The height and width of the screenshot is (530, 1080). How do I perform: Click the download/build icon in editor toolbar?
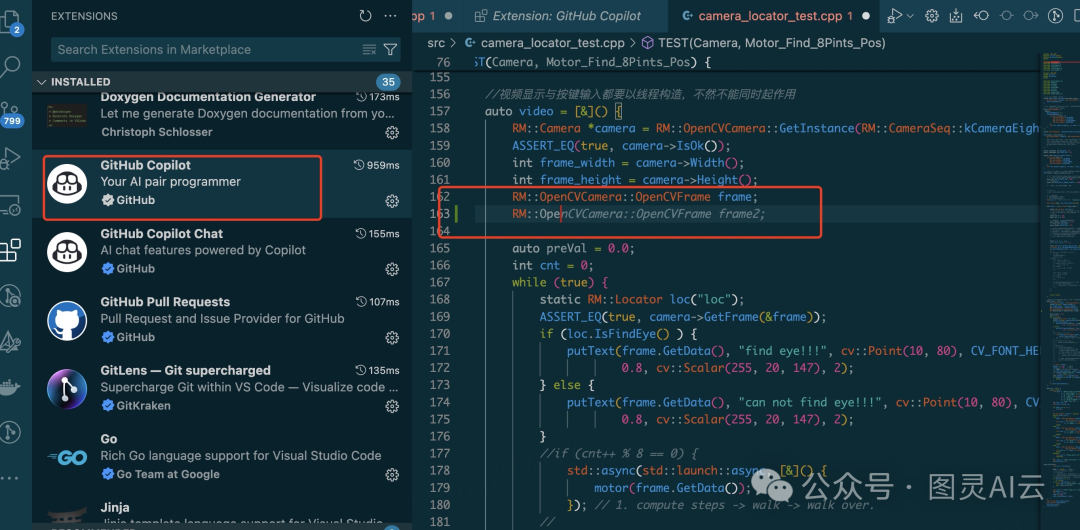pyautogui.click(x=956, y=16)
